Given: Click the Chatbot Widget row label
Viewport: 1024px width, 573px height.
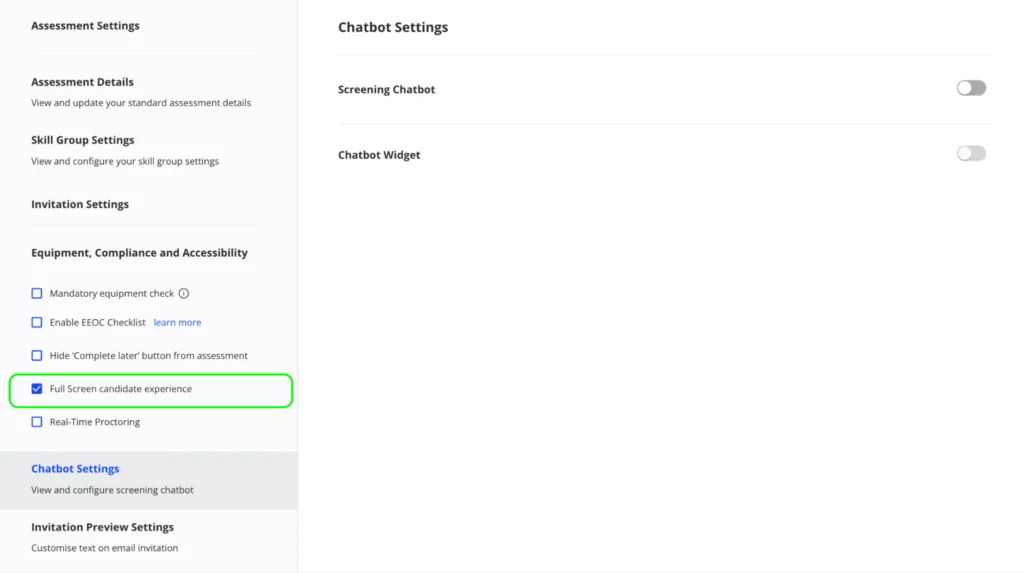Looking at the screenshot, I should coord(379,156).
